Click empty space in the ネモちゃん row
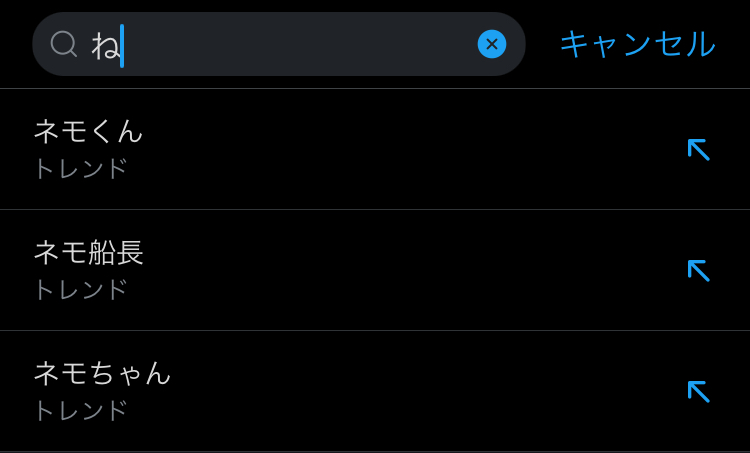 (x=400, y=391)
